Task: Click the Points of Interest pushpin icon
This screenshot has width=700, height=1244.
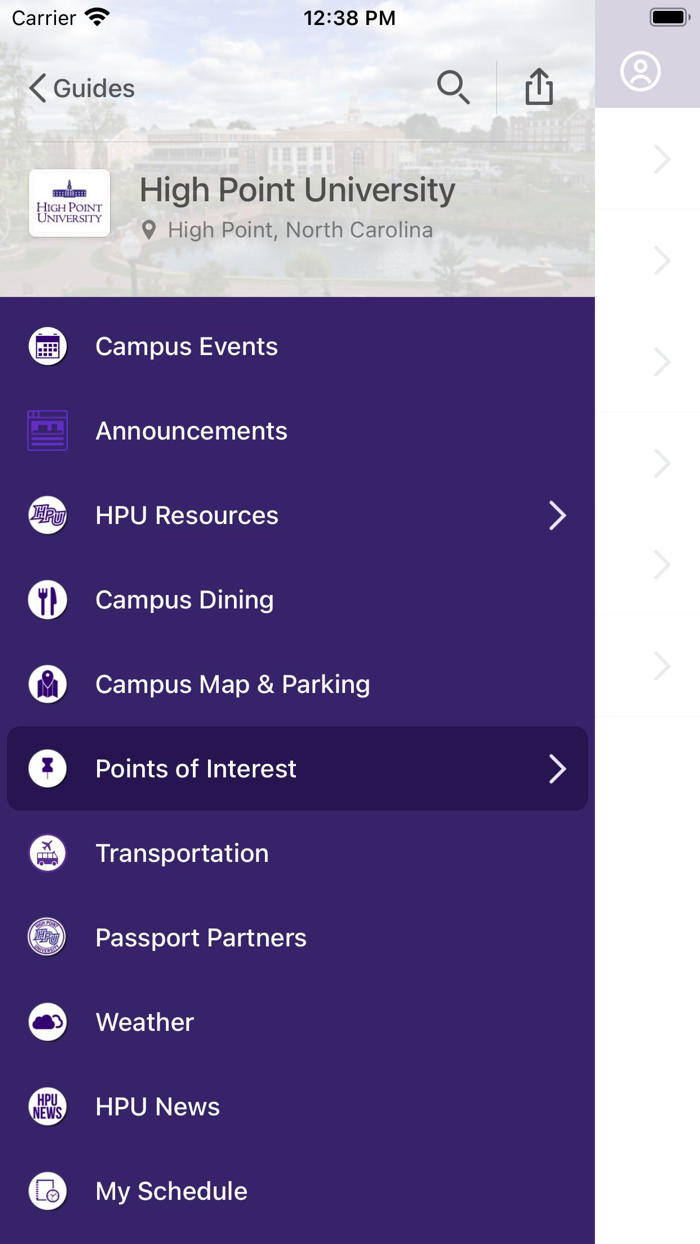Action: coord(47,768)
